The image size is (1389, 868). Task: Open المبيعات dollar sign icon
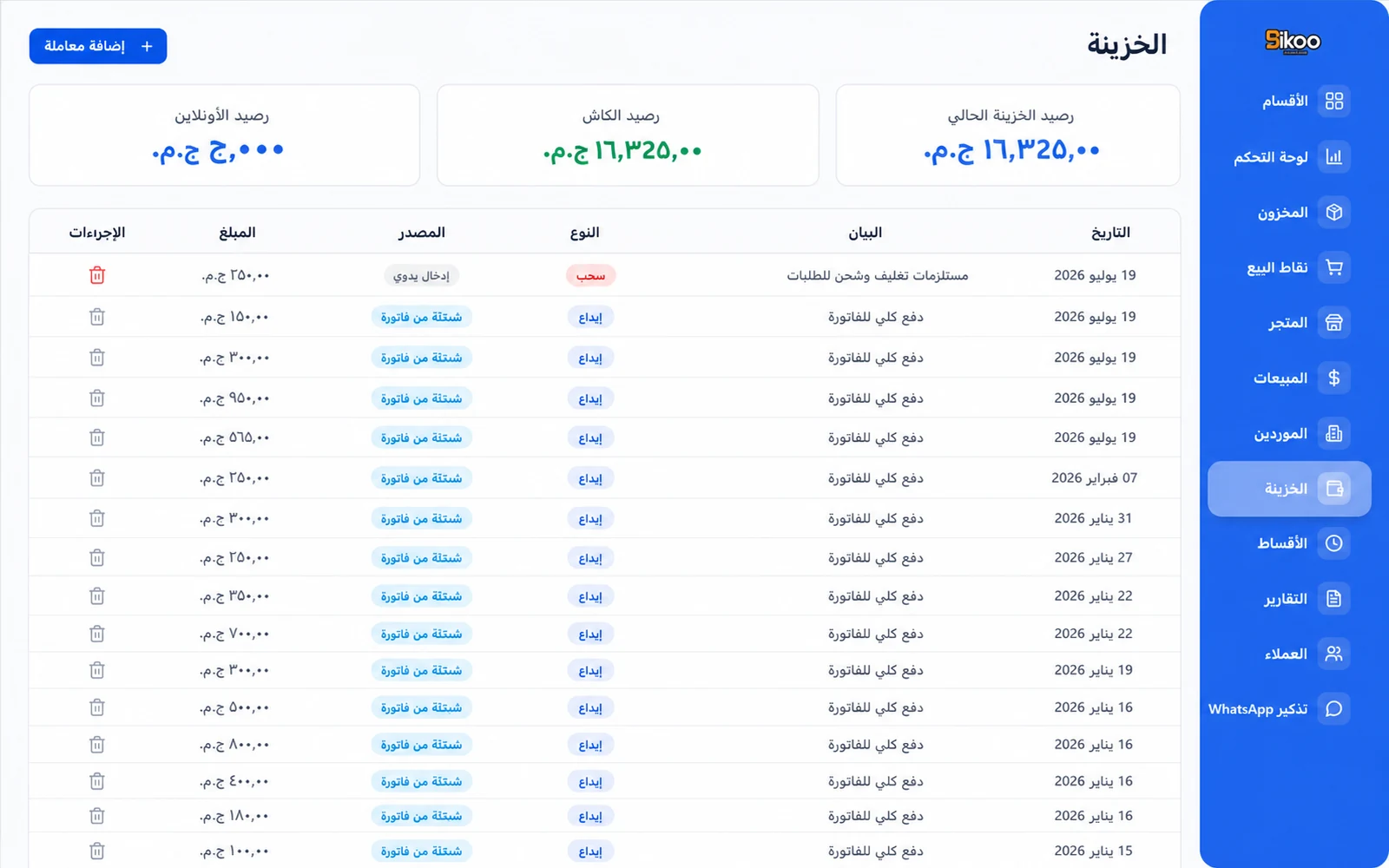[x=1333, y=378]
